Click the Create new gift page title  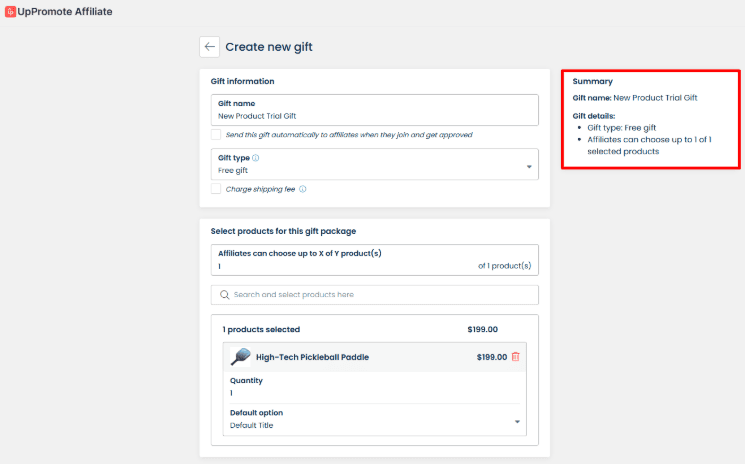pos(275,46)
